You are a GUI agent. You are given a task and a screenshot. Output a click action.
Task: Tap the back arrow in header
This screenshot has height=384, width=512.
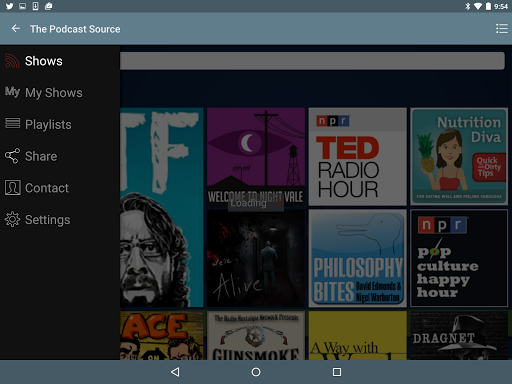pos(16,29)
